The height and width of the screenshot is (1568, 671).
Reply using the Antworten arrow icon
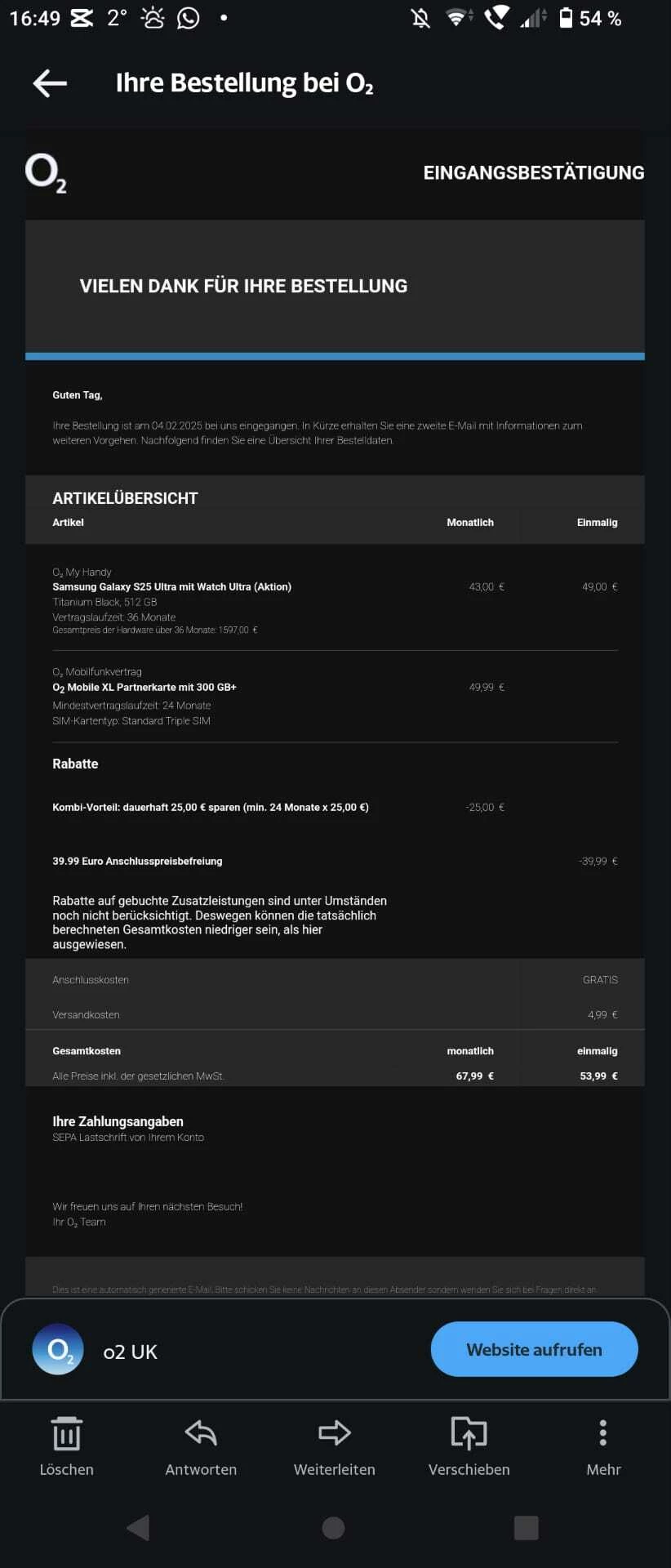(201, 1434)
